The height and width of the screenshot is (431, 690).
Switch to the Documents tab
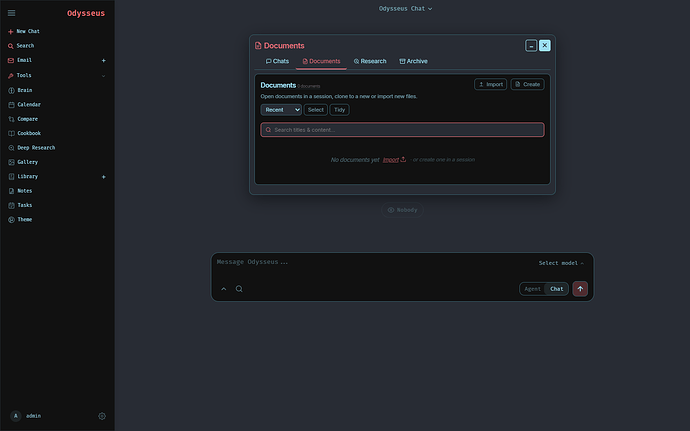click(x=321, y=61)
